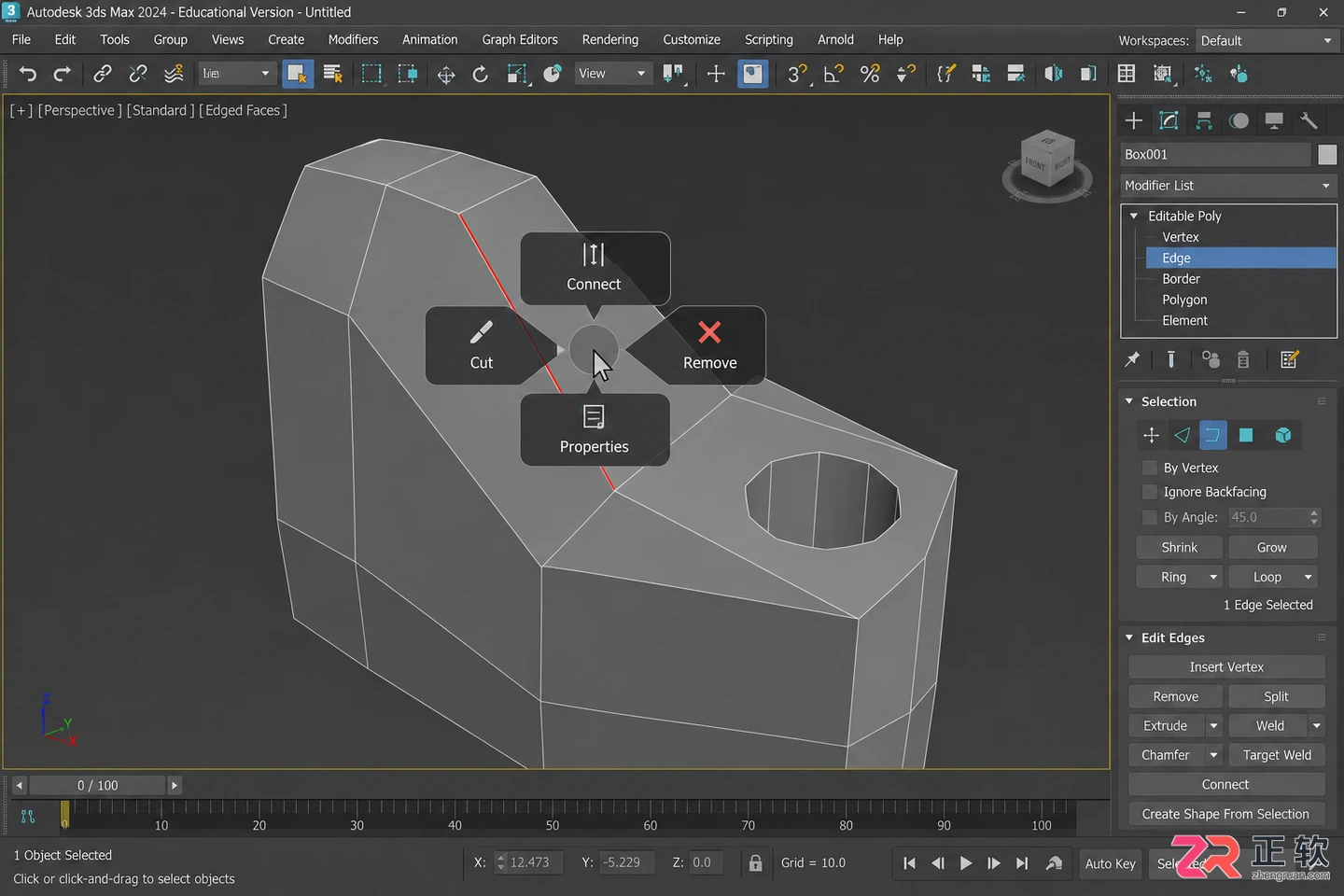Choose Properties in the radial menu

[595, 429]
